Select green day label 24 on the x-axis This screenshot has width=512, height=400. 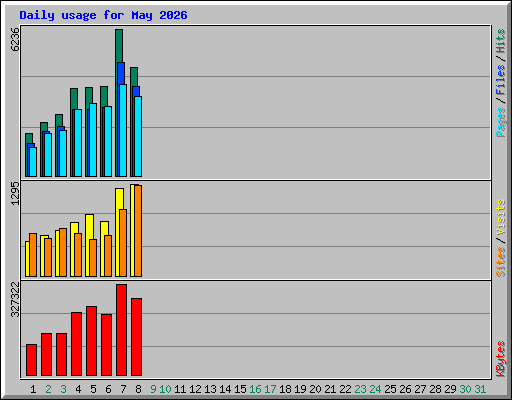(375, 389)
